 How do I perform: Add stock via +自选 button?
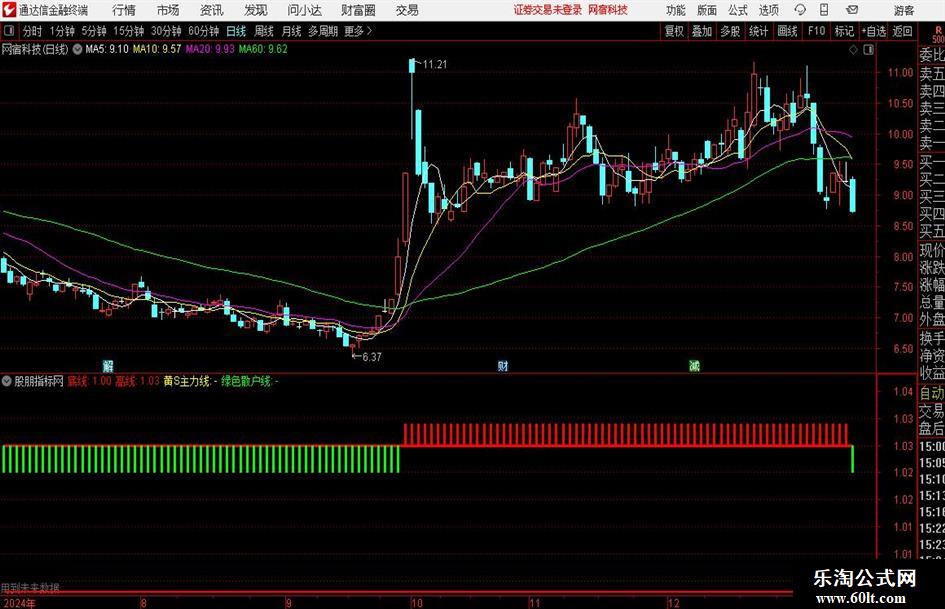click(x=874, y=31)
